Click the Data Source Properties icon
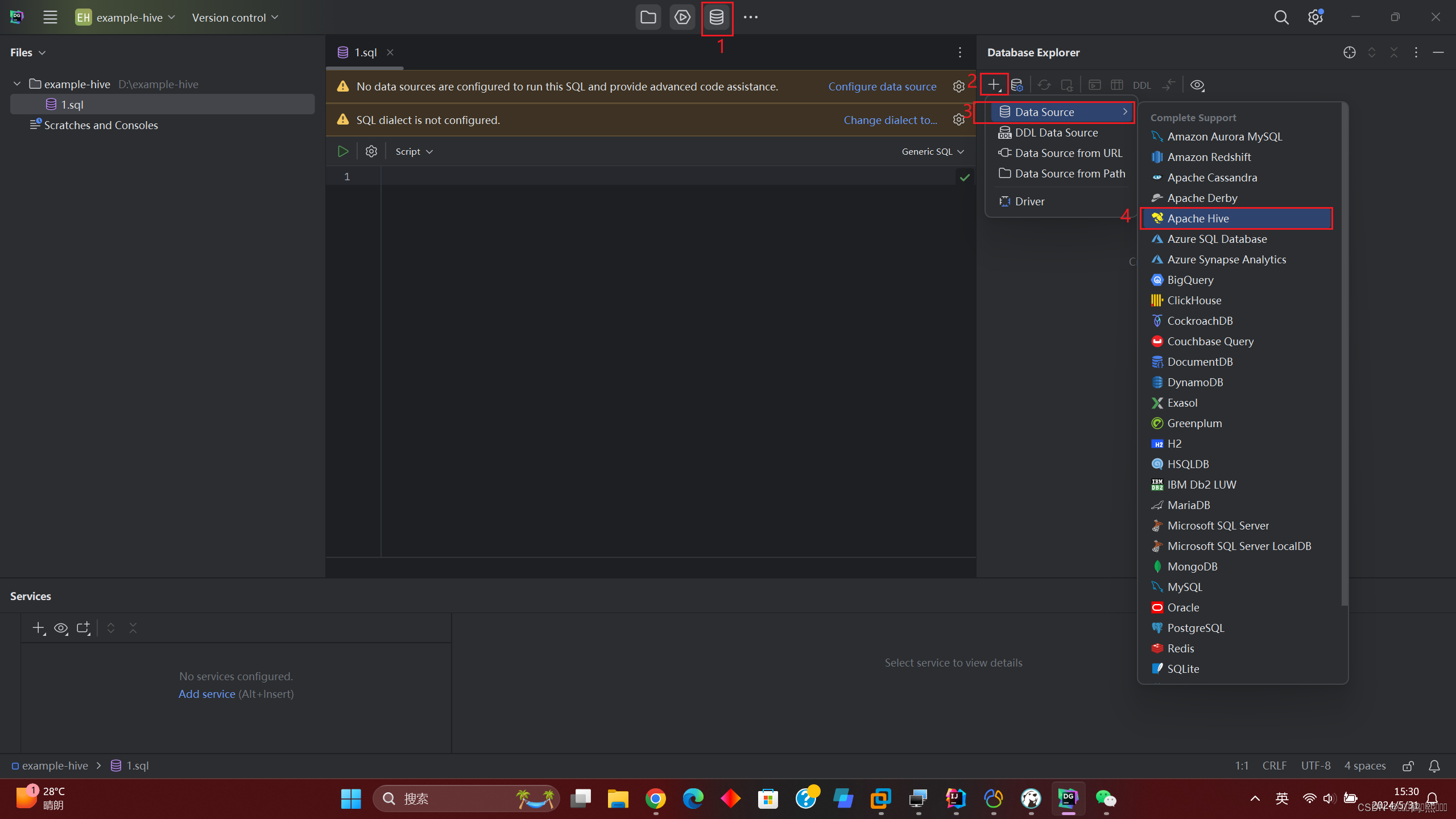1456x819 pixels. coord(1017,85)
